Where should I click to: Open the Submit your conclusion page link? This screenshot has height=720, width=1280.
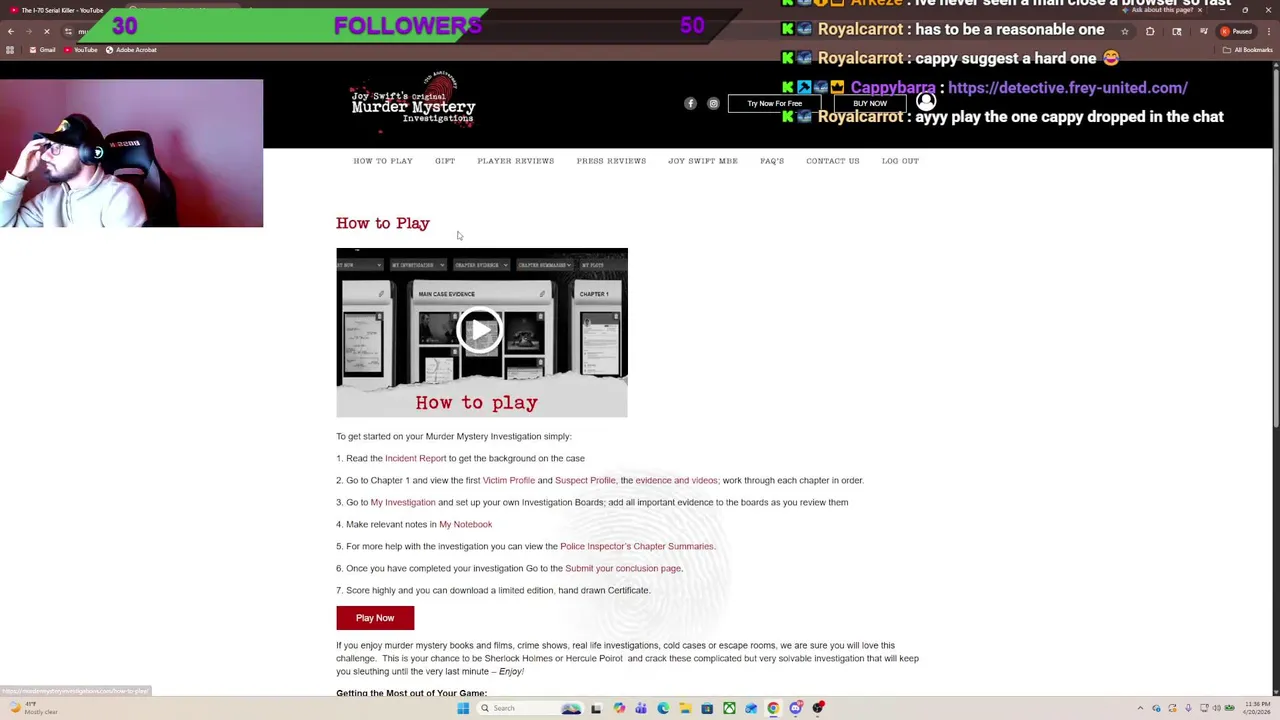tap(623, 568)
